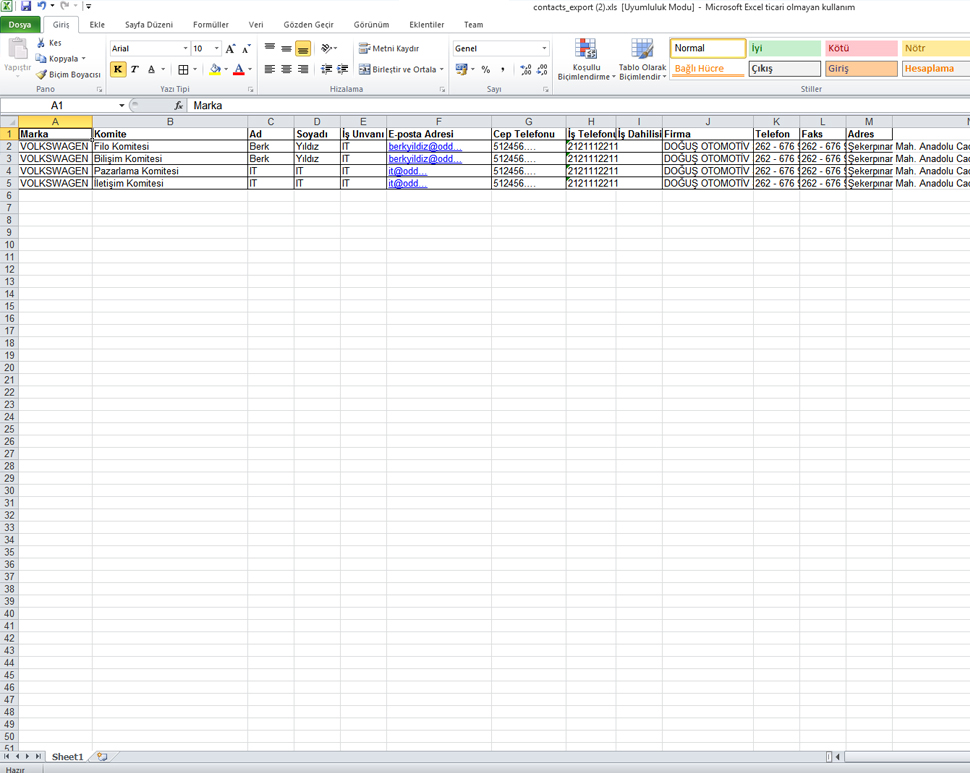Select the Filo Komitesi cell
The height and width of the screenshot is (773, 970).
click(x=170, y=147)
